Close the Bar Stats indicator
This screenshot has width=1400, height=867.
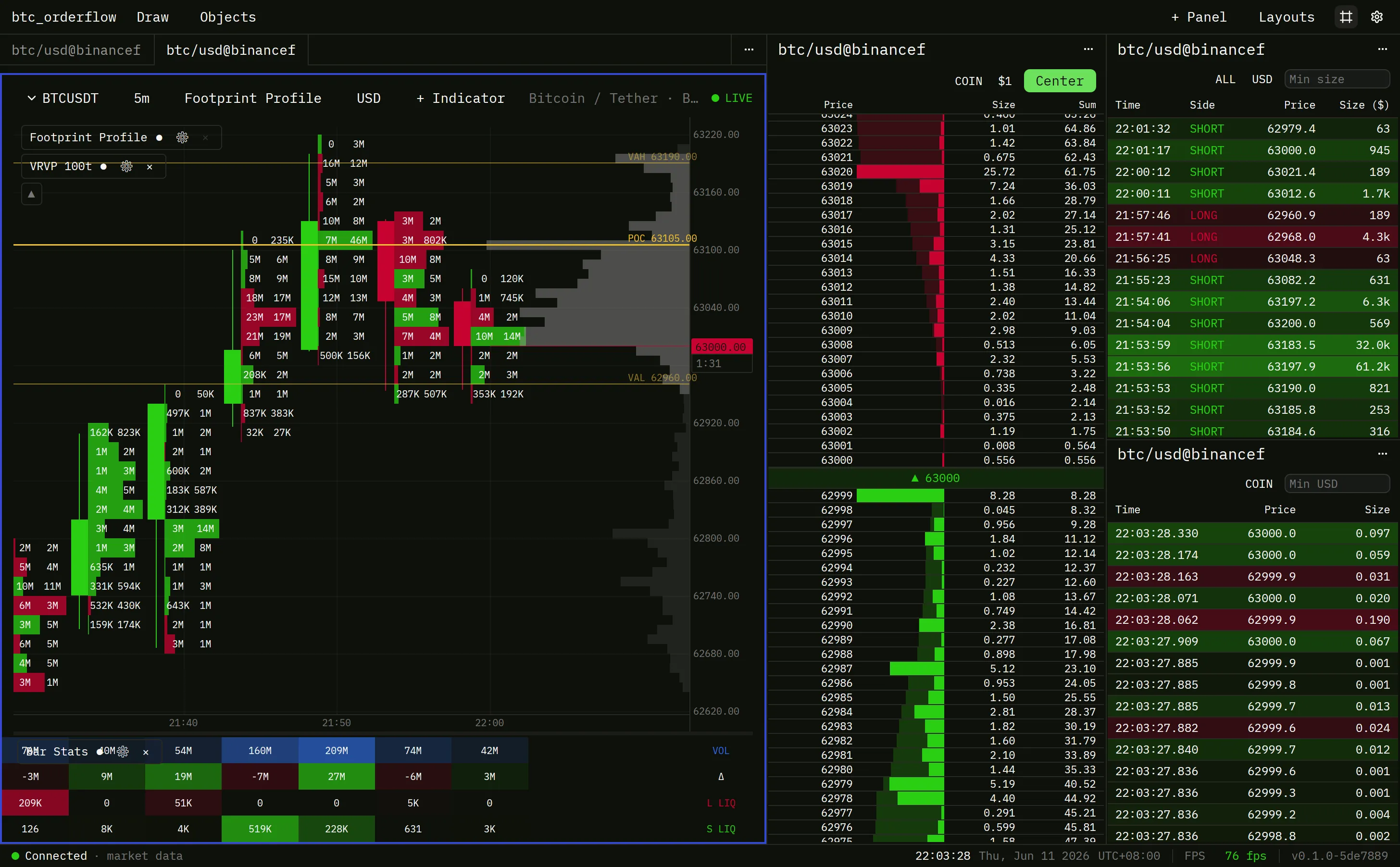[x=146, y=752]
